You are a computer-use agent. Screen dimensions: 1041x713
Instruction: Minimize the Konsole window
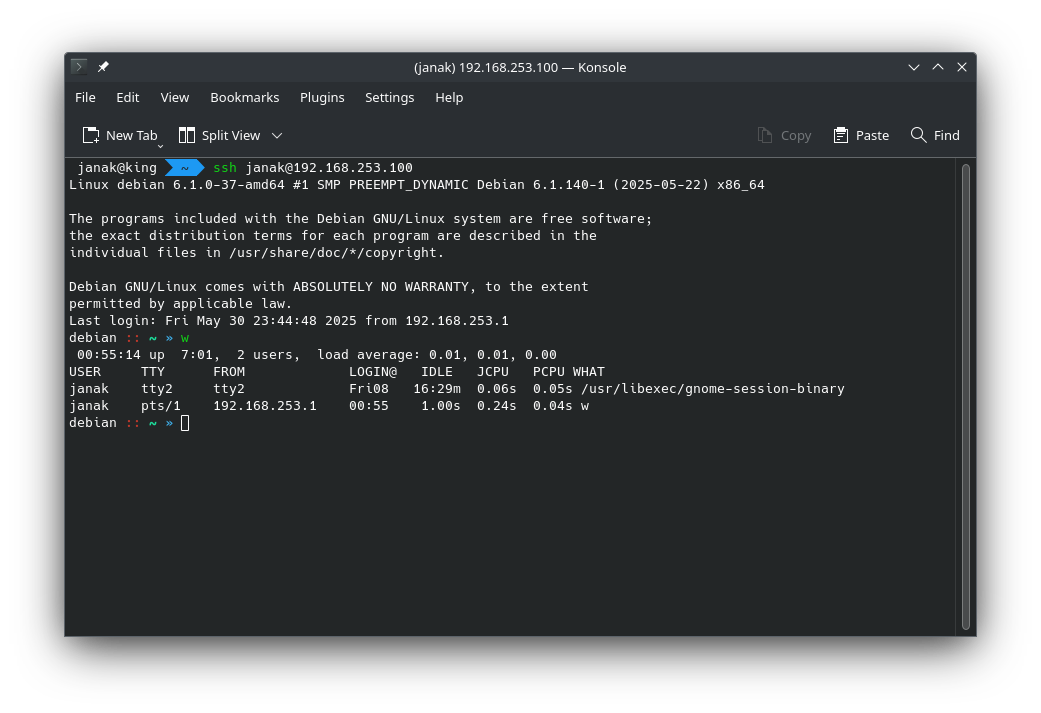point(914,67)
